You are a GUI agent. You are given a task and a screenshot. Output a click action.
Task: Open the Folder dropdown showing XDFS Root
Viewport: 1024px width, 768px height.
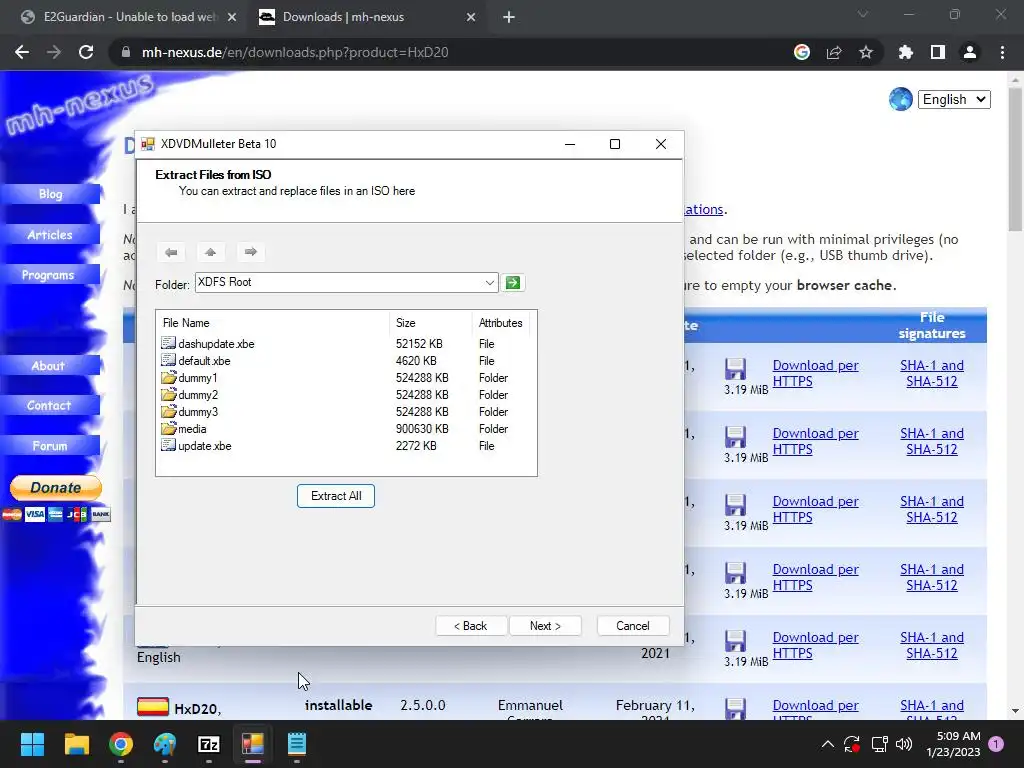click(489, 283)
